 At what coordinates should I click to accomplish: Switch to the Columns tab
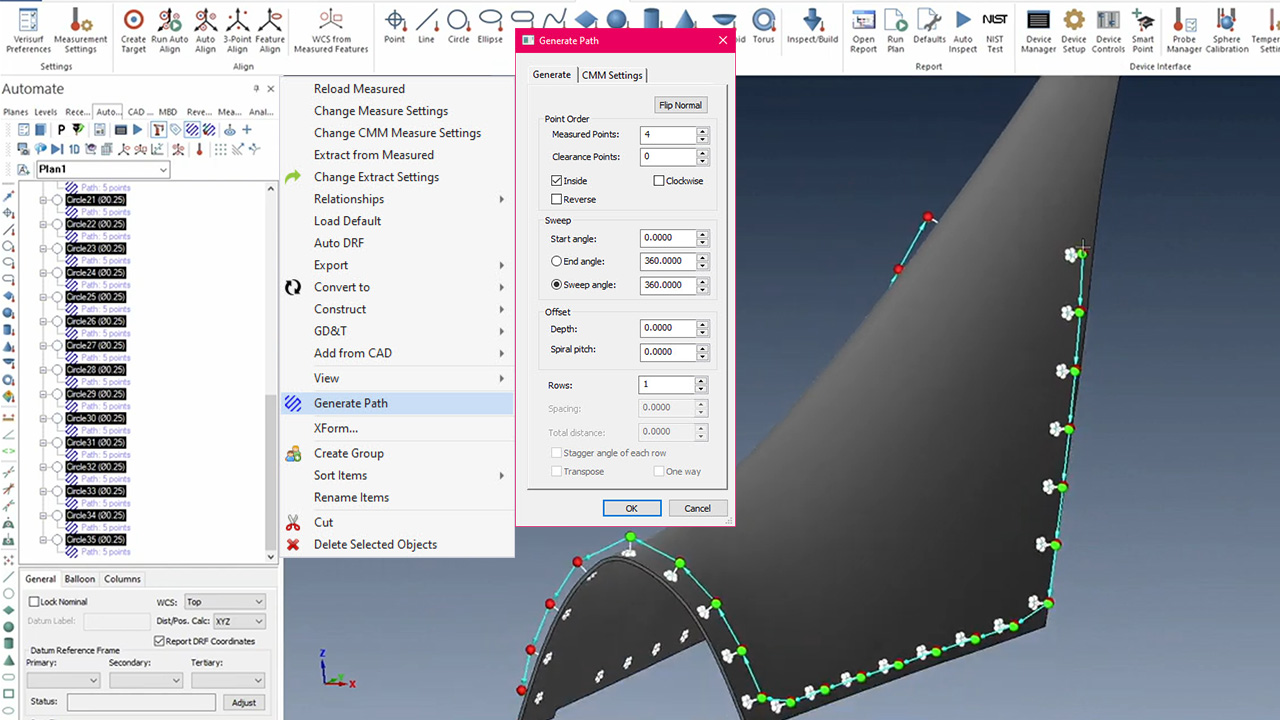pyautogui.click(x=122, y=579)
